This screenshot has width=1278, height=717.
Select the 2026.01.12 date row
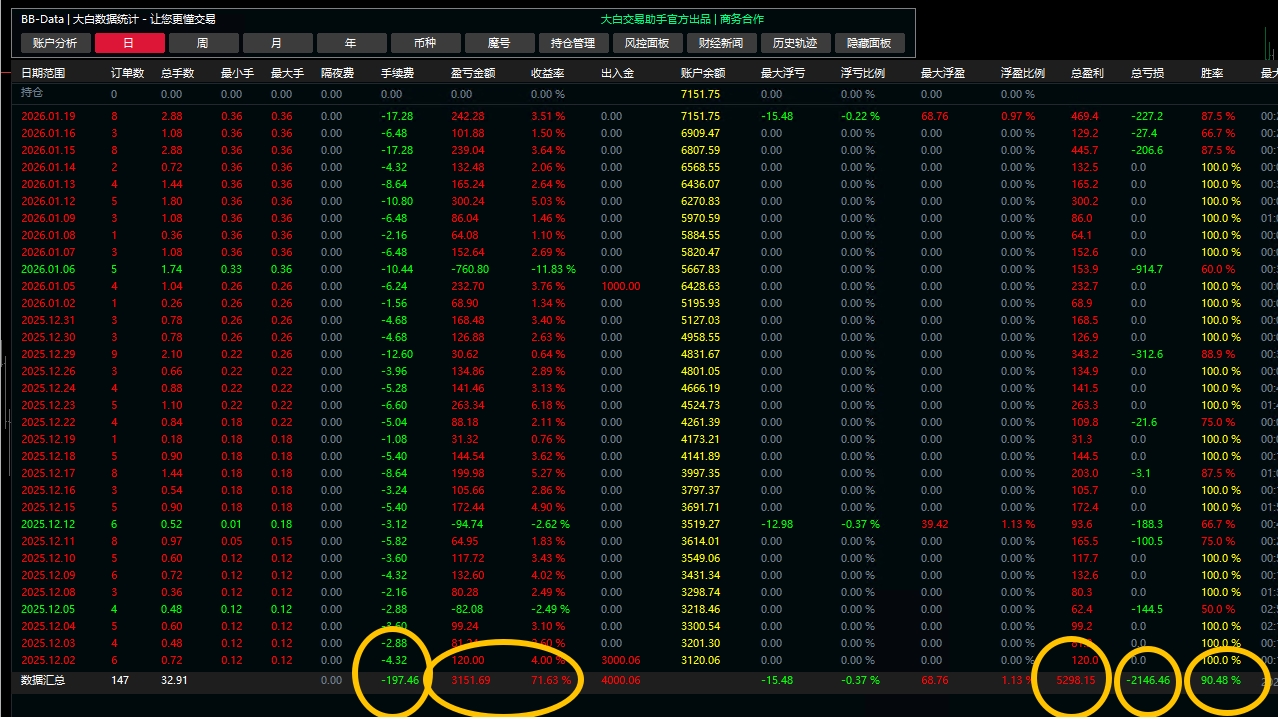(x=48, y=201)
